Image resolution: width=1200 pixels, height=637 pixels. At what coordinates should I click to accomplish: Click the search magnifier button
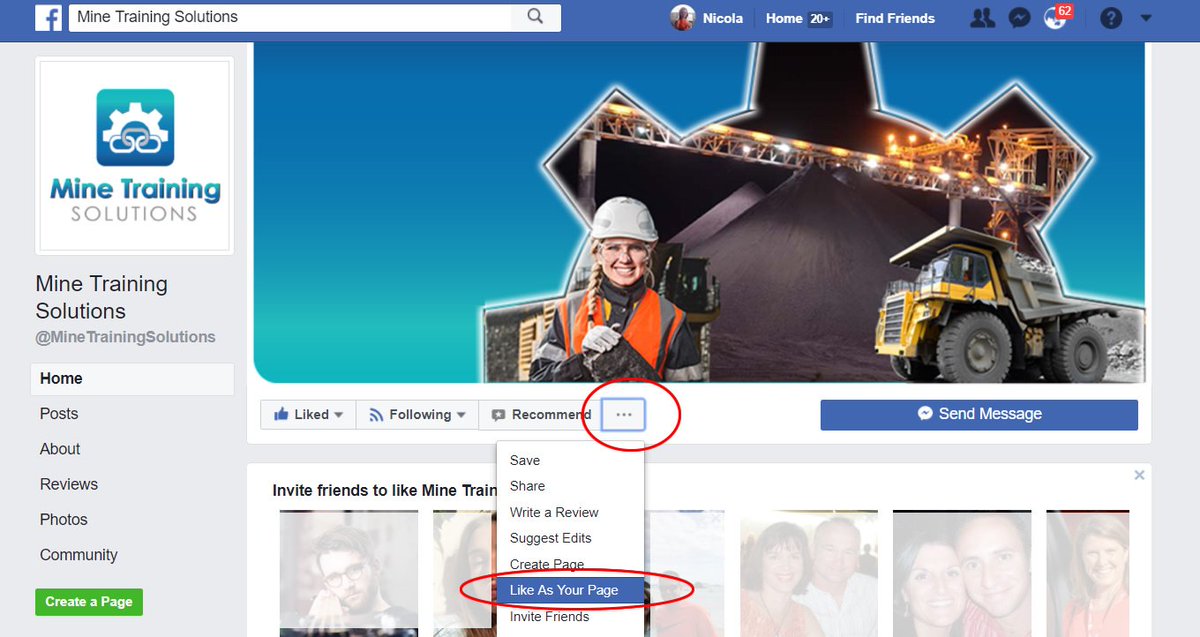point(535,17)
